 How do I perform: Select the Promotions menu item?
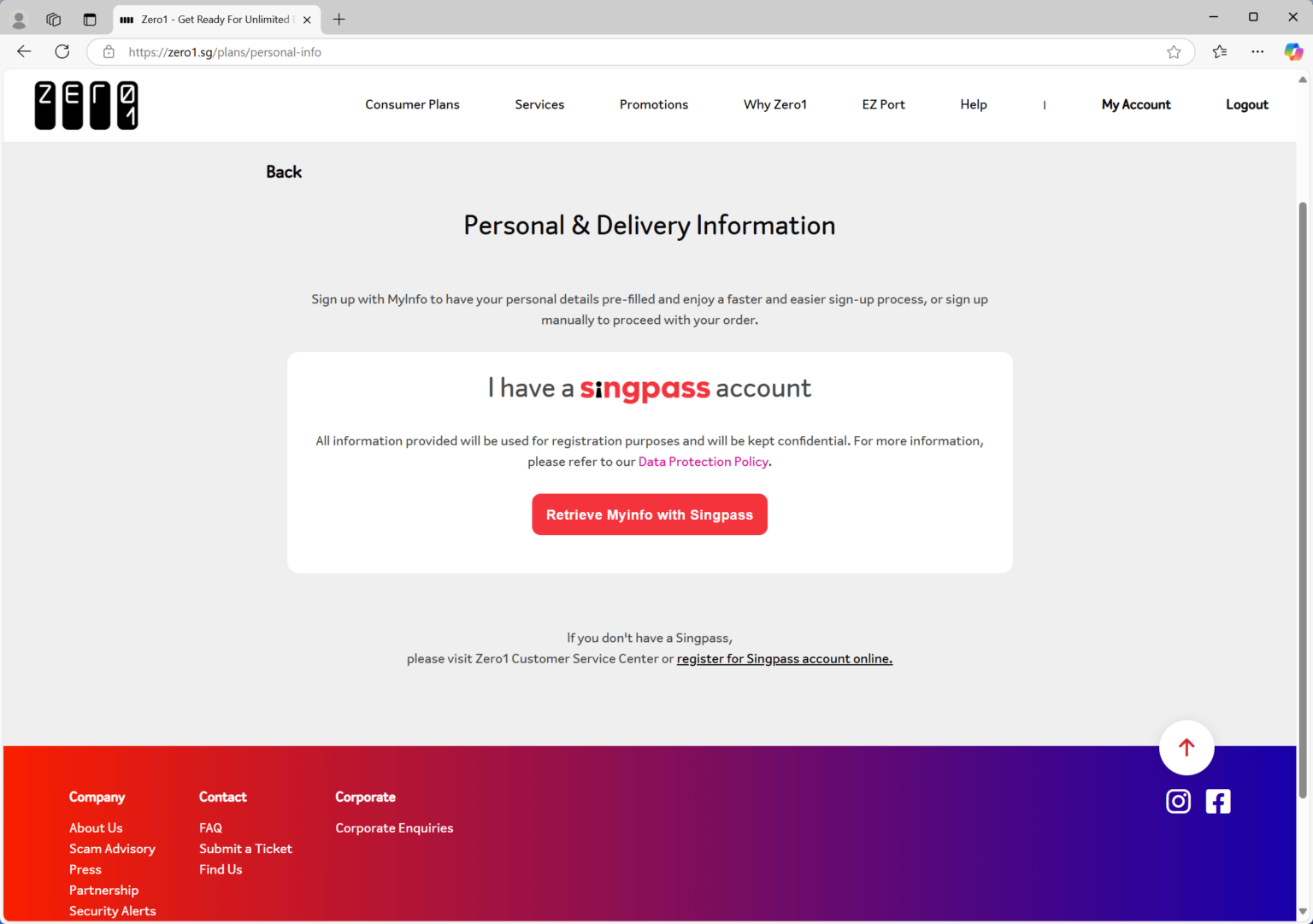(654, 104)
